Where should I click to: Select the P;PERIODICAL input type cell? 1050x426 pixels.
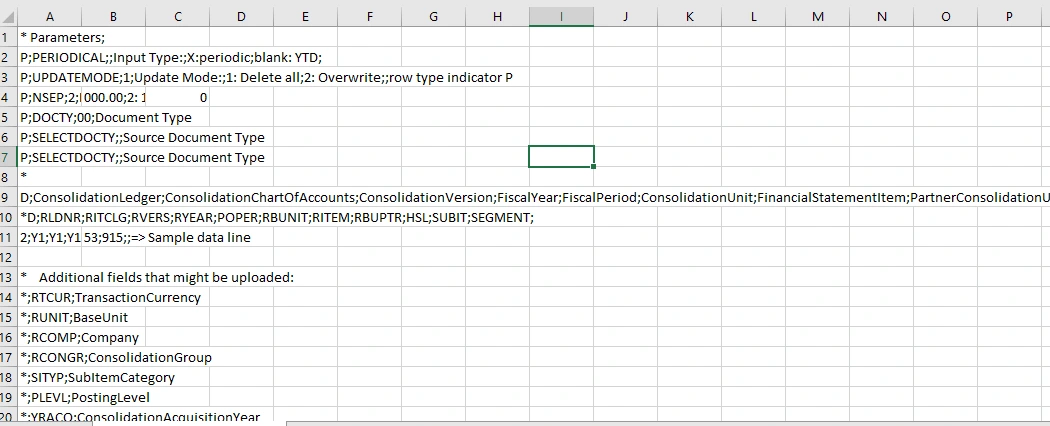click(x=49, y=57)
